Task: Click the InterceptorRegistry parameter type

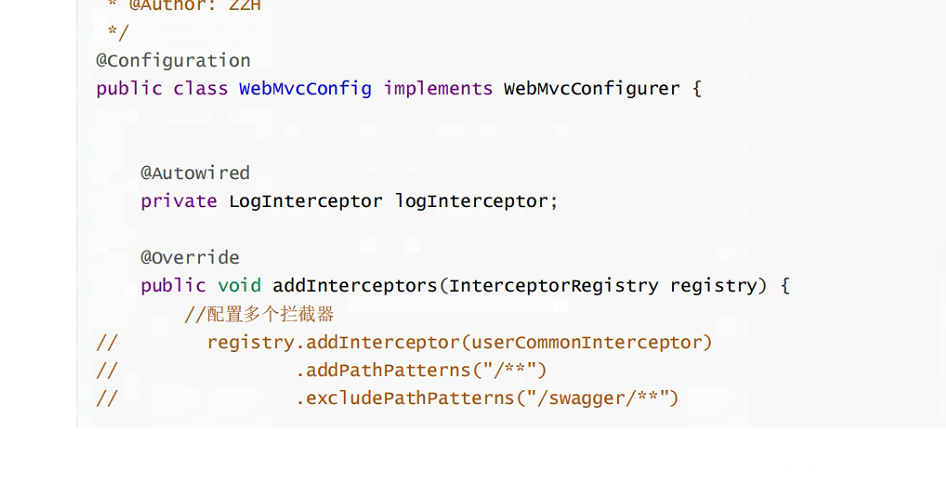Action: pos(553,286)
